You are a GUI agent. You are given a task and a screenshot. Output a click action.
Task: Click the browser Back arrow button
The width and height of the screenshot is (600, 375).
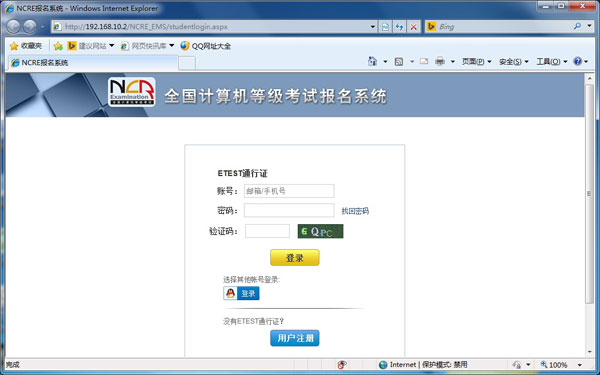13,27
